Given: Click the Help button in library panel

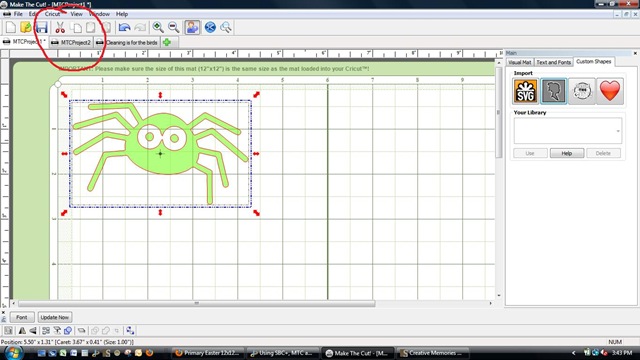Looking at the screenshot, I should [x=567, y=153].
